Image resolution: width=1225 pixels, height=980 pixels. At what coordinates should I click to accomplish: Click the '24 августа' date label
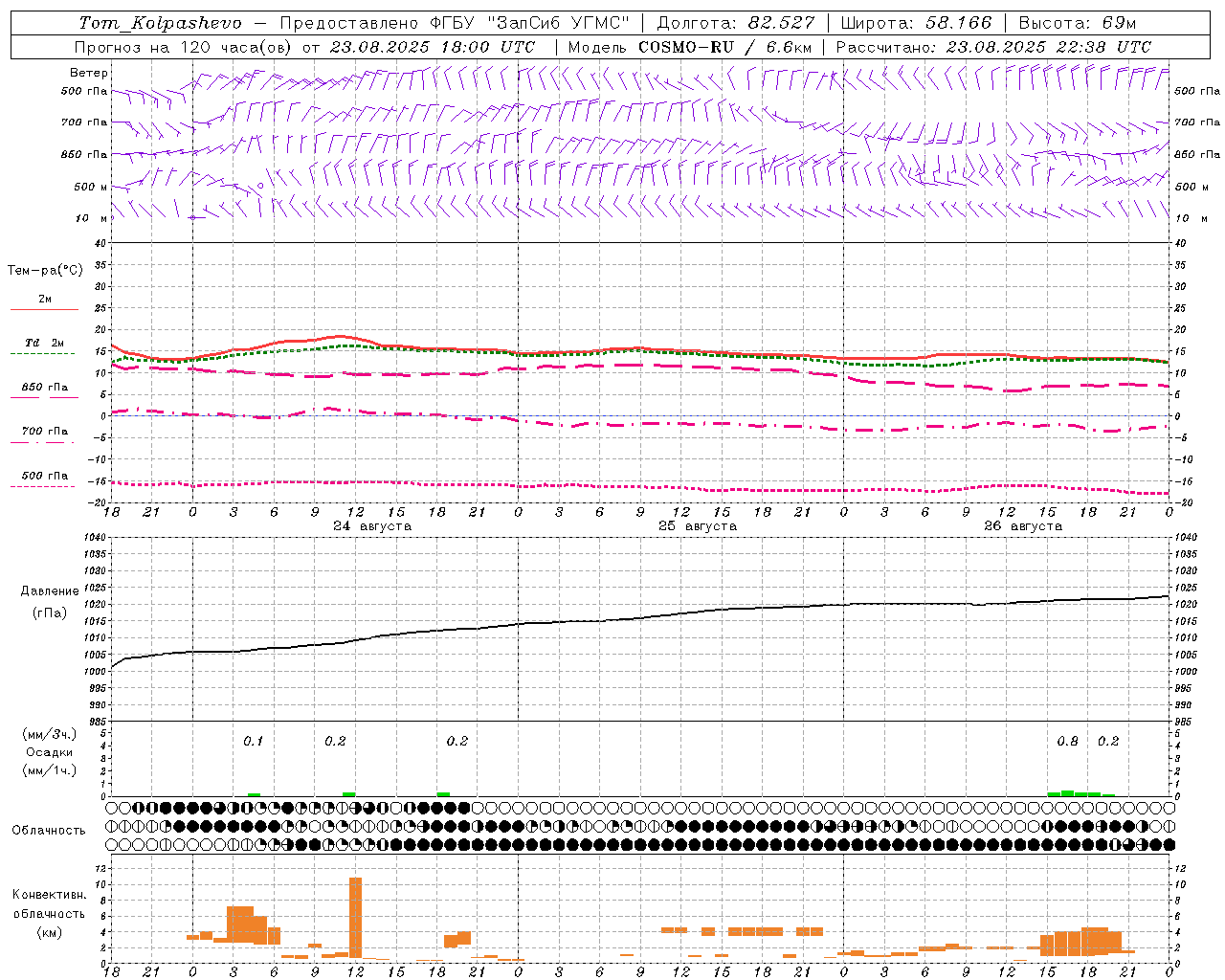point(372,526)
